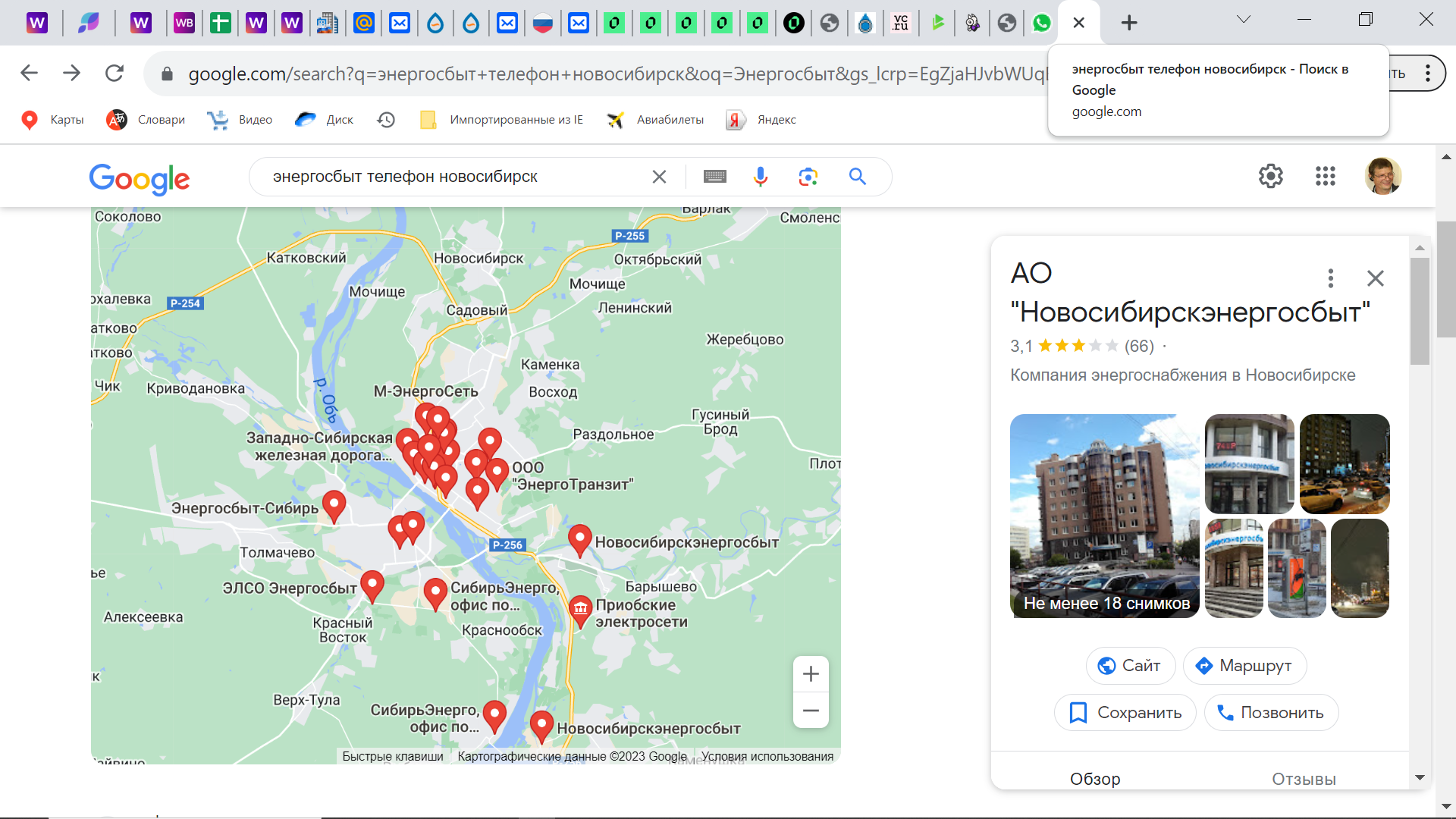The width and height of the screenshot is (1456, 819).
Task: Select the ЭЛСО Энергосбыт map pin
Action: (x=372, y=585)
